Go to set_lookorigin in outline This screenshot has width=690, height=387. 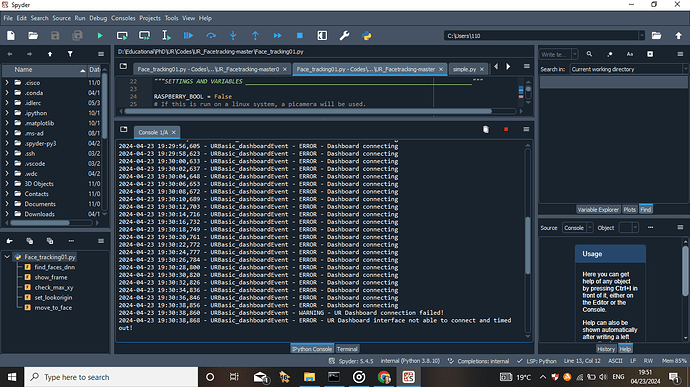point(53,297)
